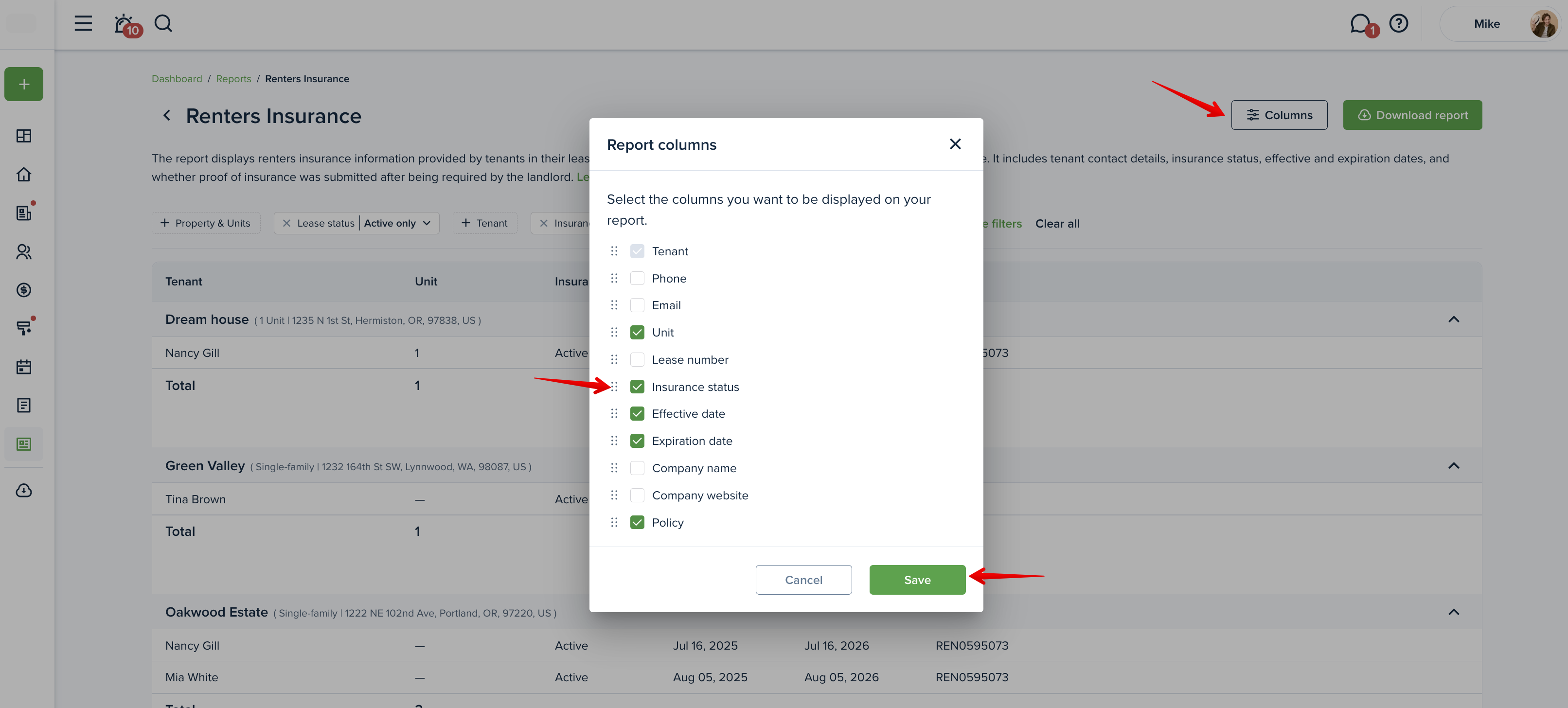Enable the Email column checkbox

[637, 305]
